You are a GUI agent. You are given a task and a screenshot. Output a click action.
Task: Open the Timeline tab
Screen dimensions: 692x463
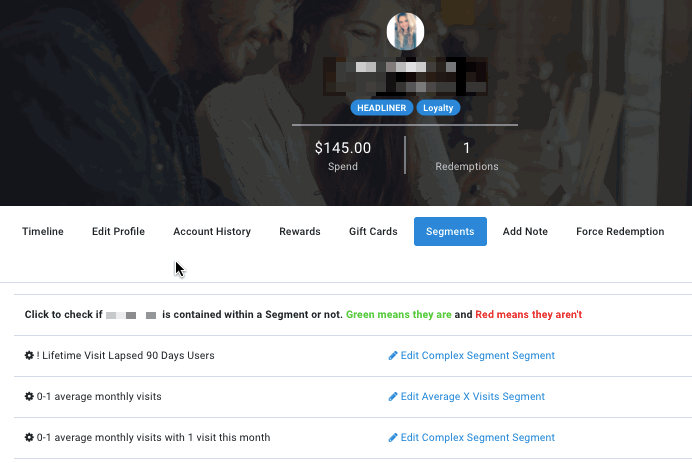[43, 231]
